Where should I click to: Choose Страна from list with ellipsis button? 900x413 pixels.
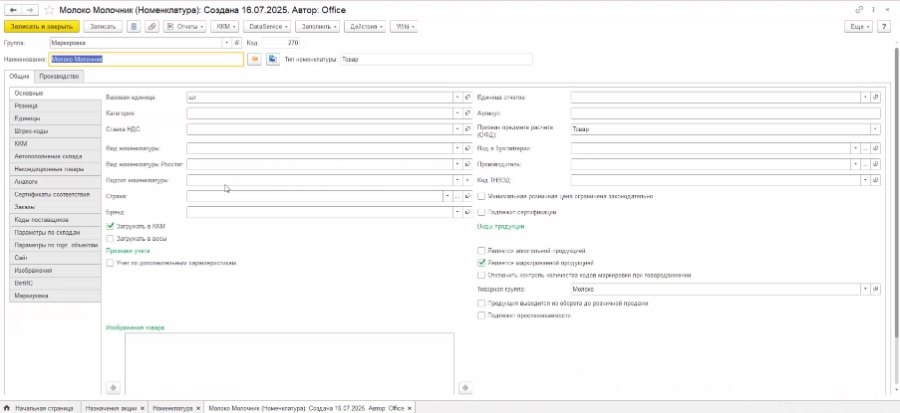click(x=457, y=196)
